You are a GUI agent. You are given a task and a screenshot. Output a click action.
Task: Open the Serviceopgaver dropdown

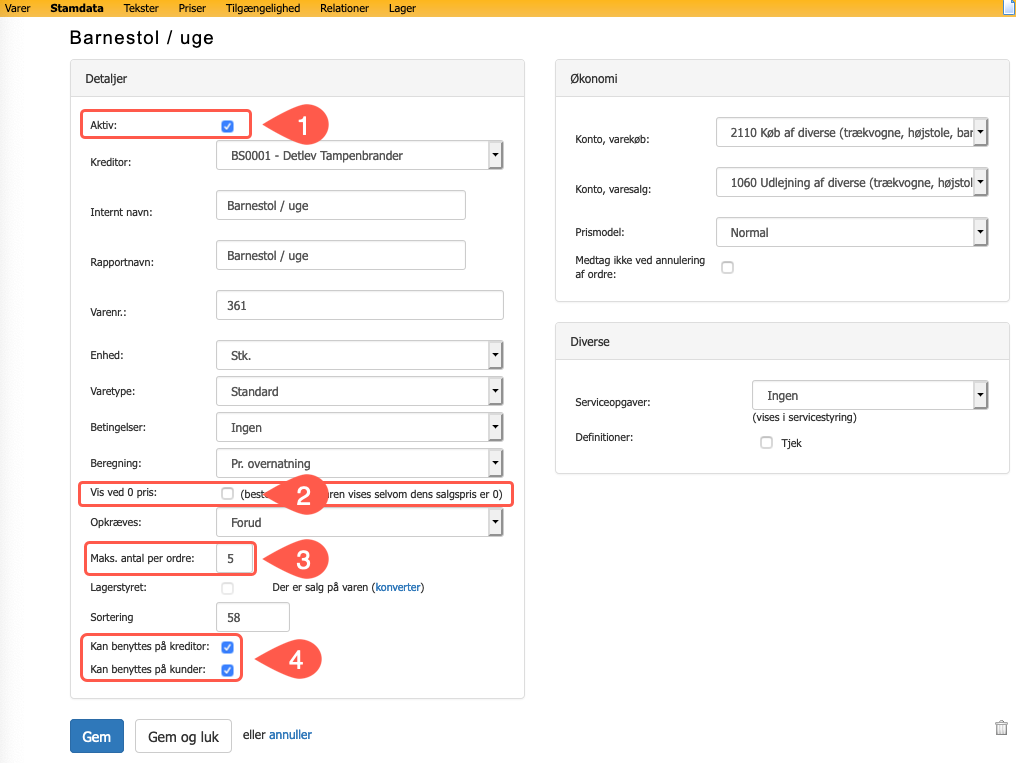(870, 395)
